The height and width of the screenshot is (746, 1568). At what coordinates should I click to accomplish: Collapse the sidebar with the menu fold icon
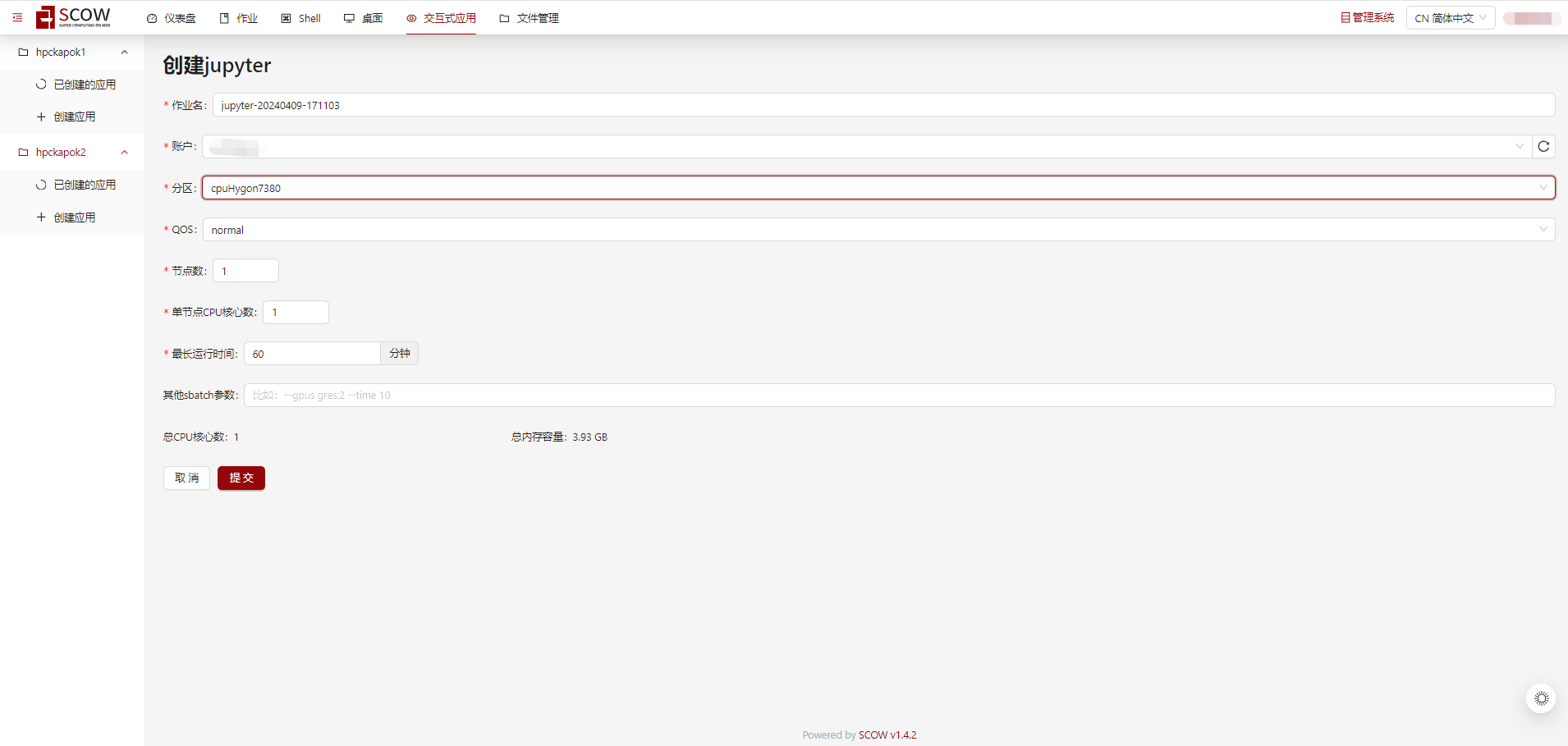17,17
